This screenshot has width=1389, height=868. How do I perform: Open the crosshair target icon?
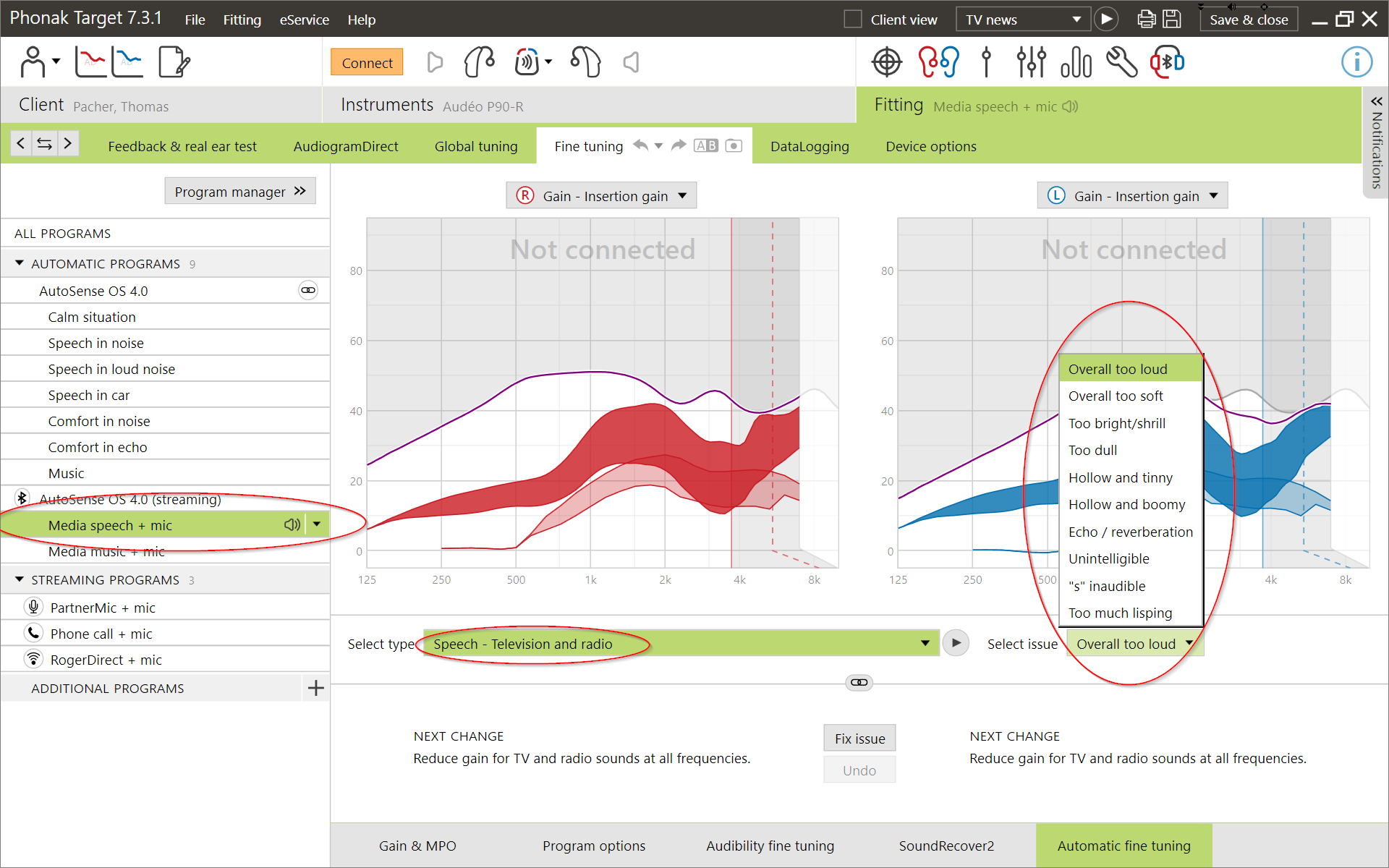point(887,62)
